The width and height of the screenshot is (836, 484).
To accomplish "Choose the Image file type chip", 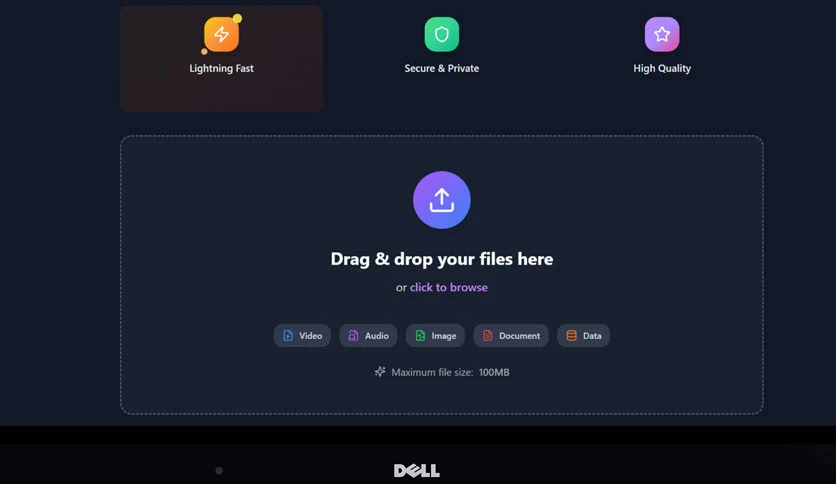I will tap(435, 336).
